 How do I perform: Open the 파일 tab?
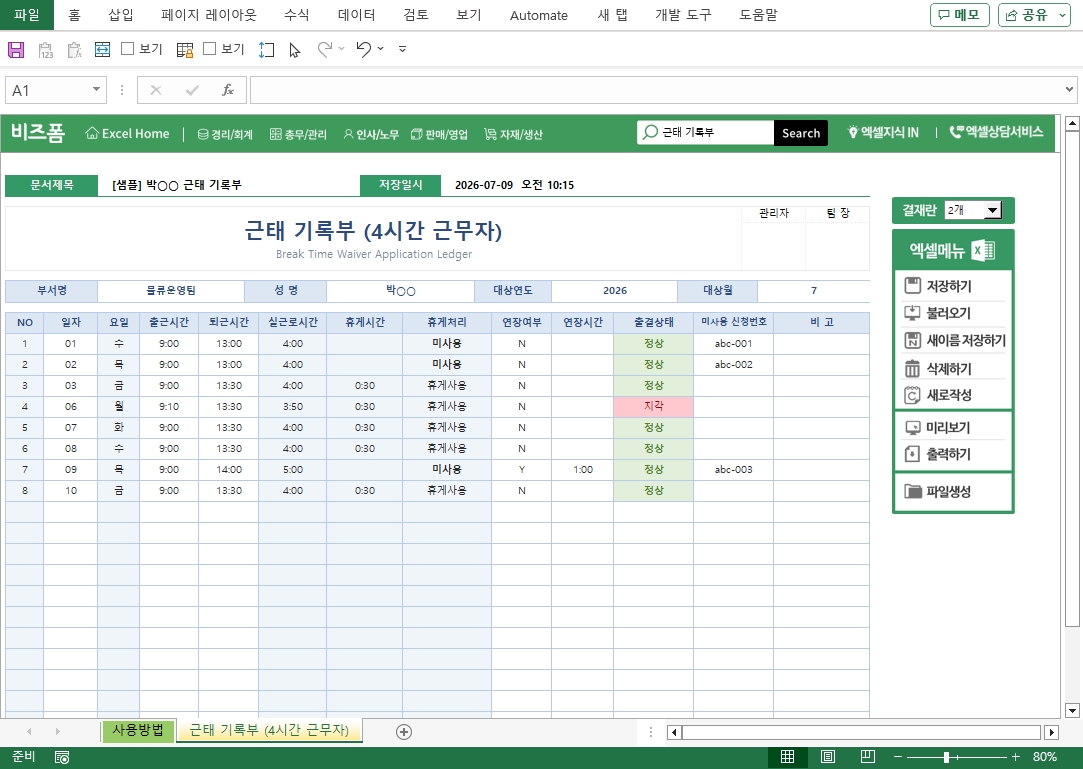pyautogui.click(x=27, y=15)
